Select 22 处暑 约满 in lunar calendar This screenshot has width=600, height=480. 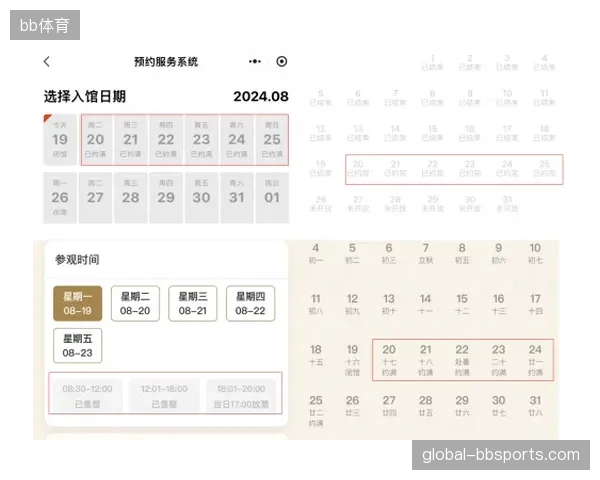pyautogui.click(x=462, y=360)
